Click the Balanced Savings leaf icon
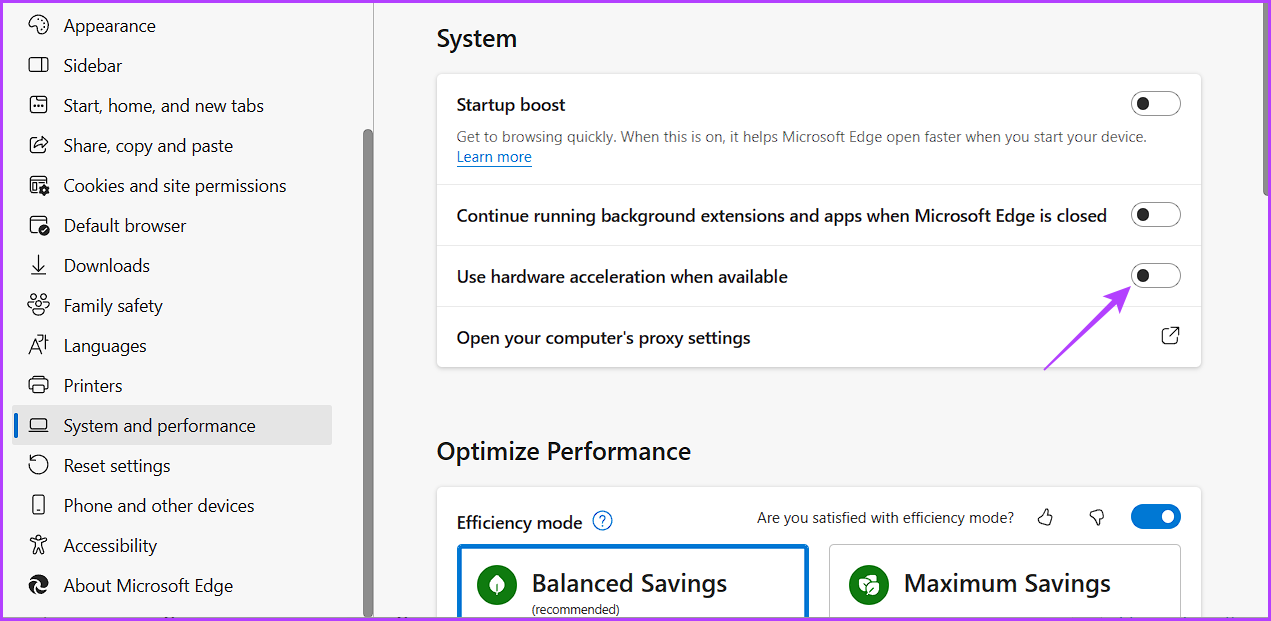 (497, 585)
